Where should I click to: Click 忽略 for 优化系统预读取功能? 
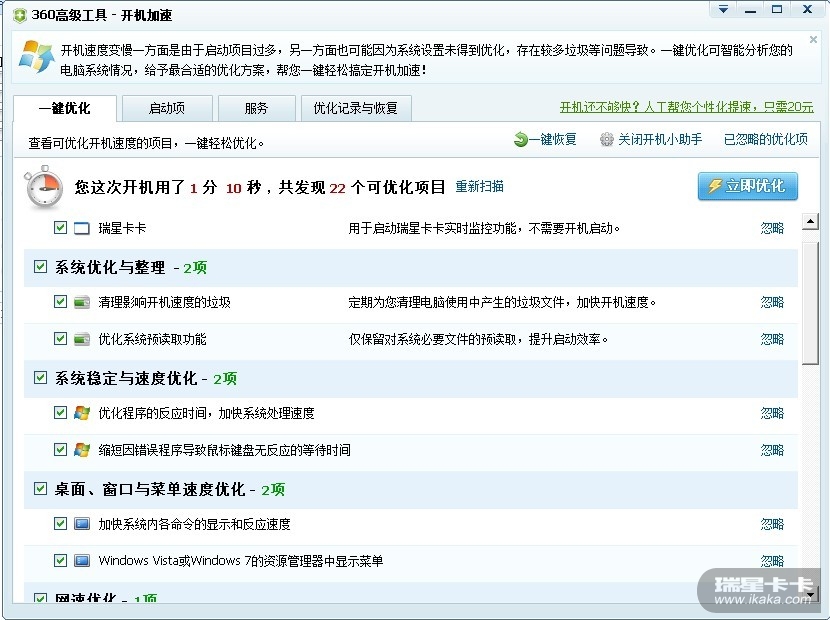pos(772,339)
